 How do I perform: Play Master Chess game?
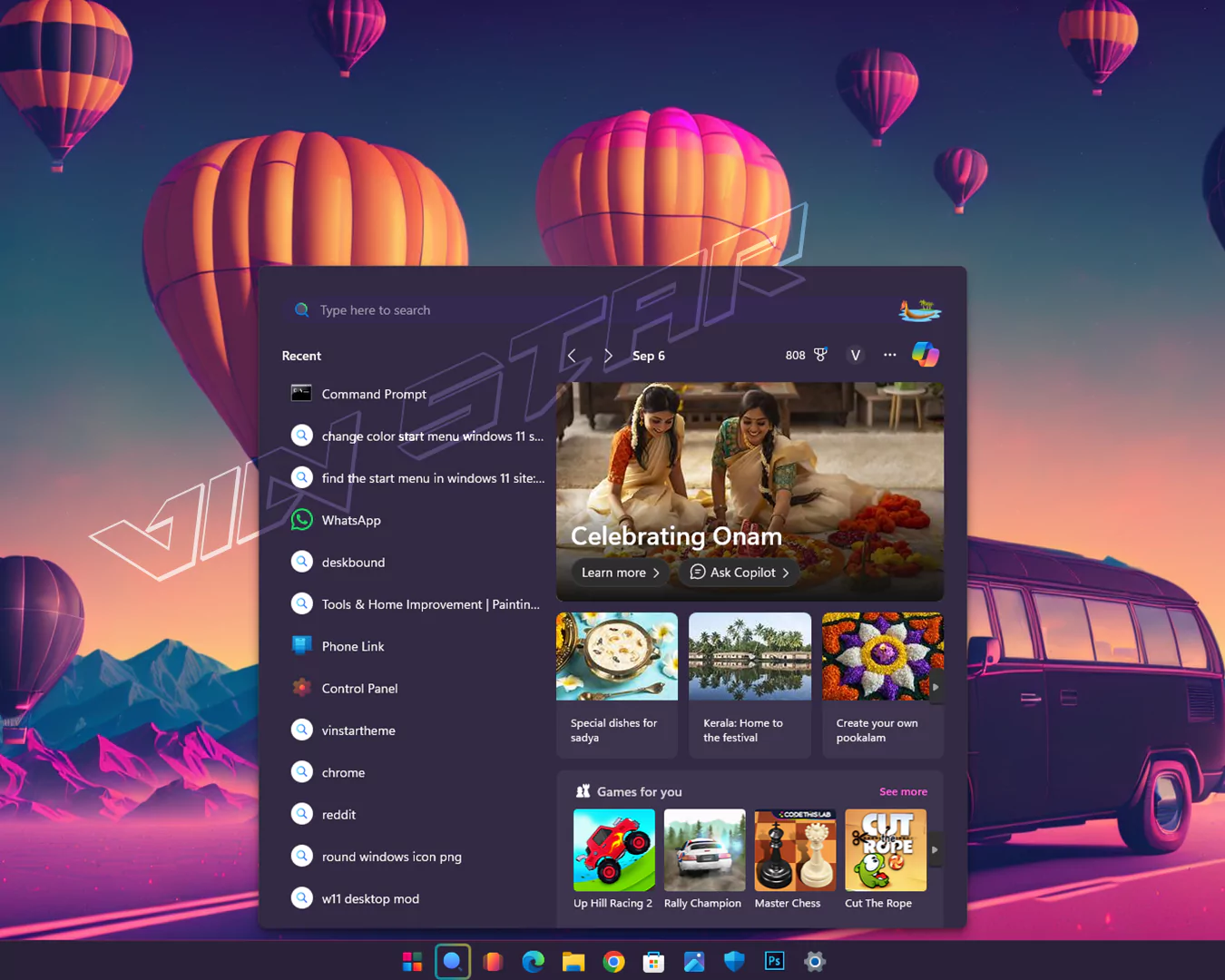coord(794,858)
